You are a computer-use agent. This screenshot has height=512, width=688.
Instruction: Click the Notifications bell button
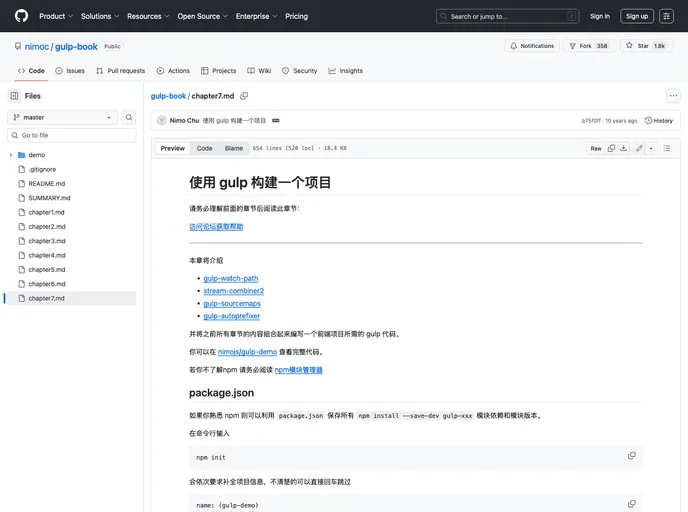pos(532,46)
